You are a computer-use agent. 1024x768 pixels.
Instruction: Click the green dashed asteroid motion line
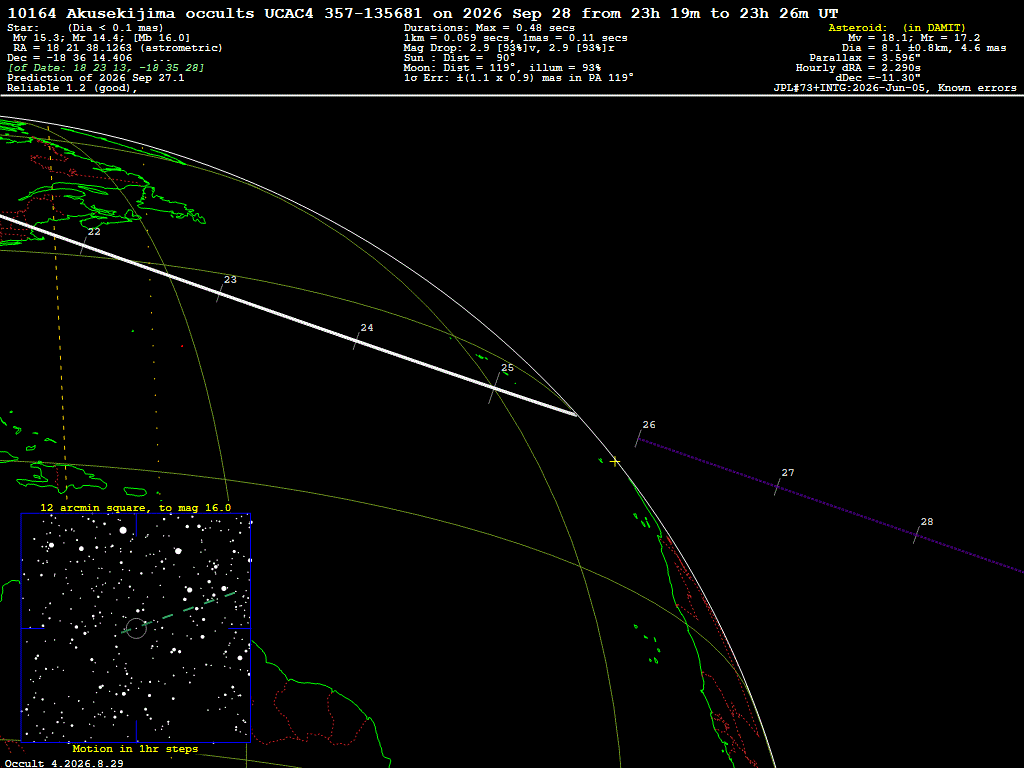coord(179,613)
